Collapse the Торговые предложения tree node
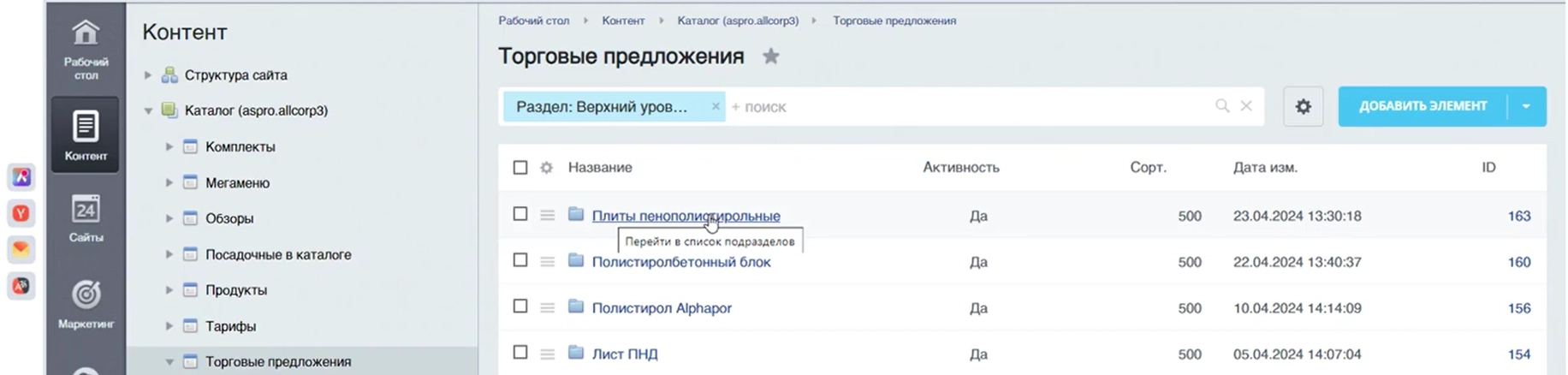Screen dimensions: 1568x375 tap(169, 362)
